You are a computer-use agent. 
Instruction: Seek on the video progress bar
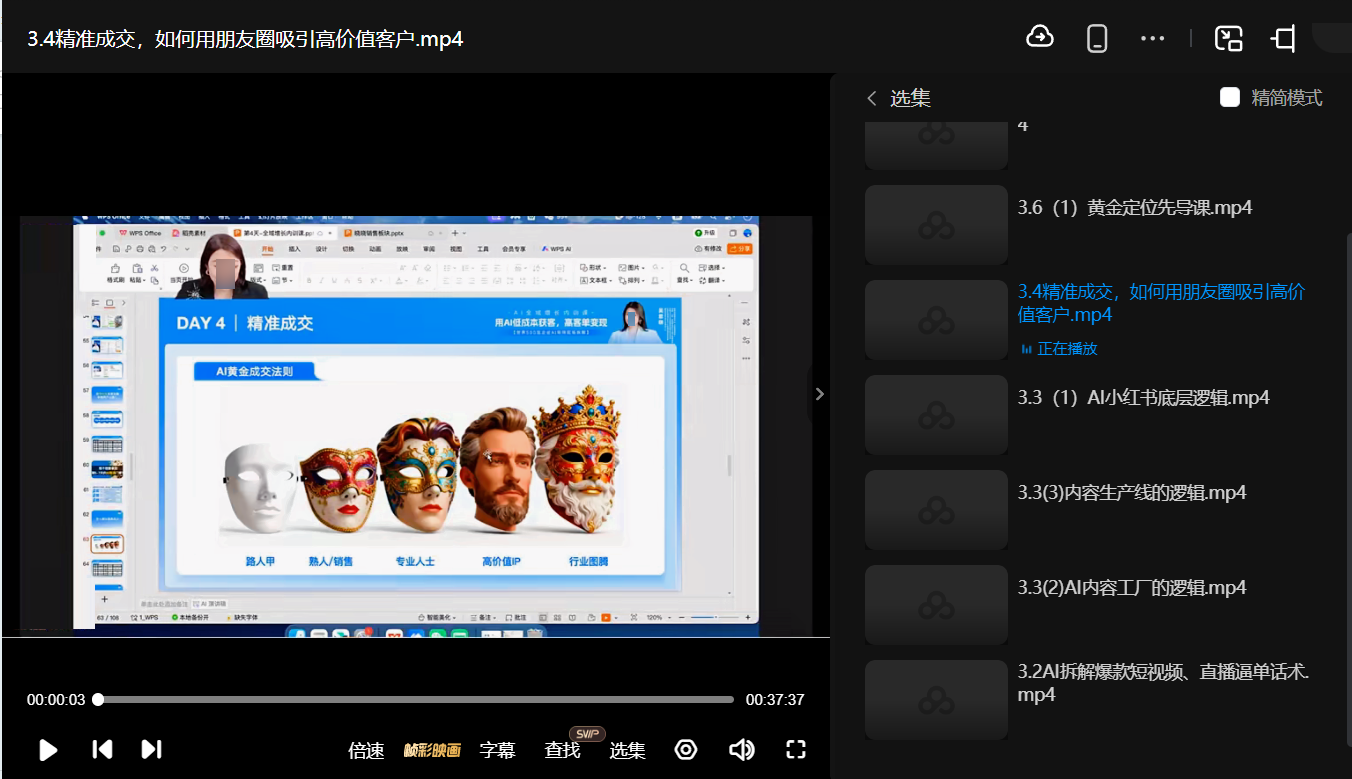pos(415,700)
